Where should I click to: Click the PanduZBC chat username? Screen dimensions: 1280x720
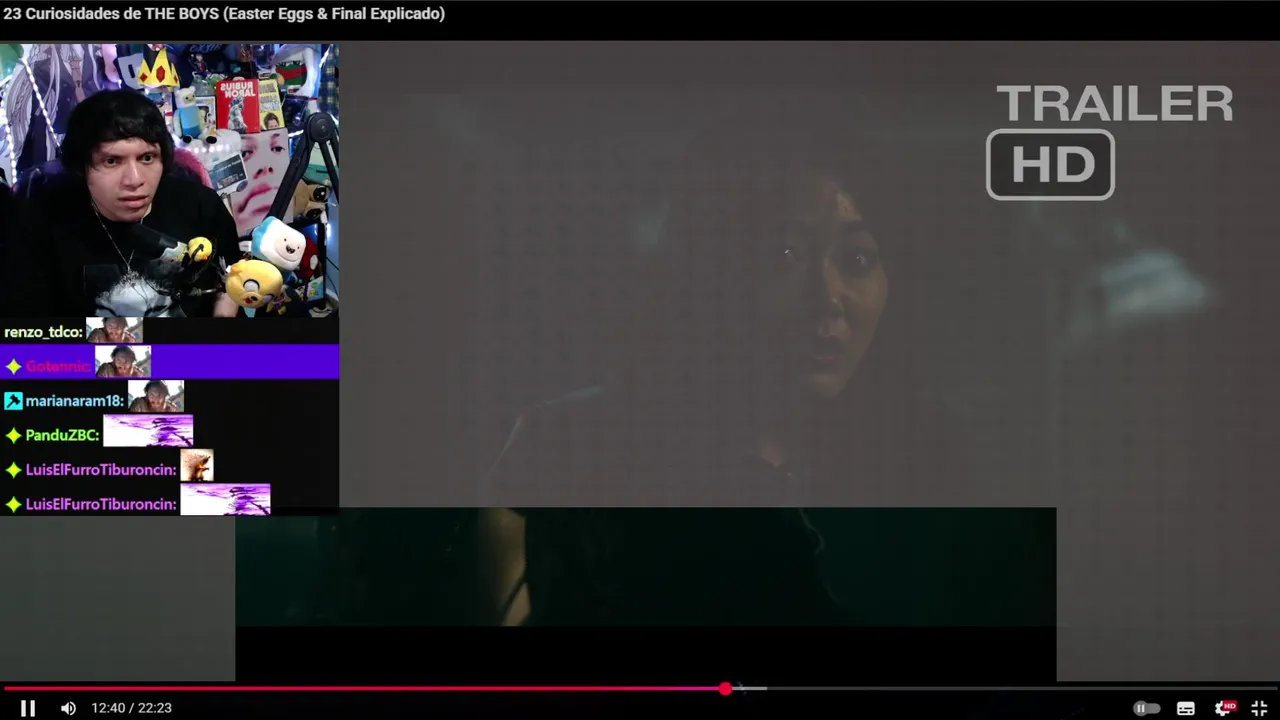pos(62,435)
